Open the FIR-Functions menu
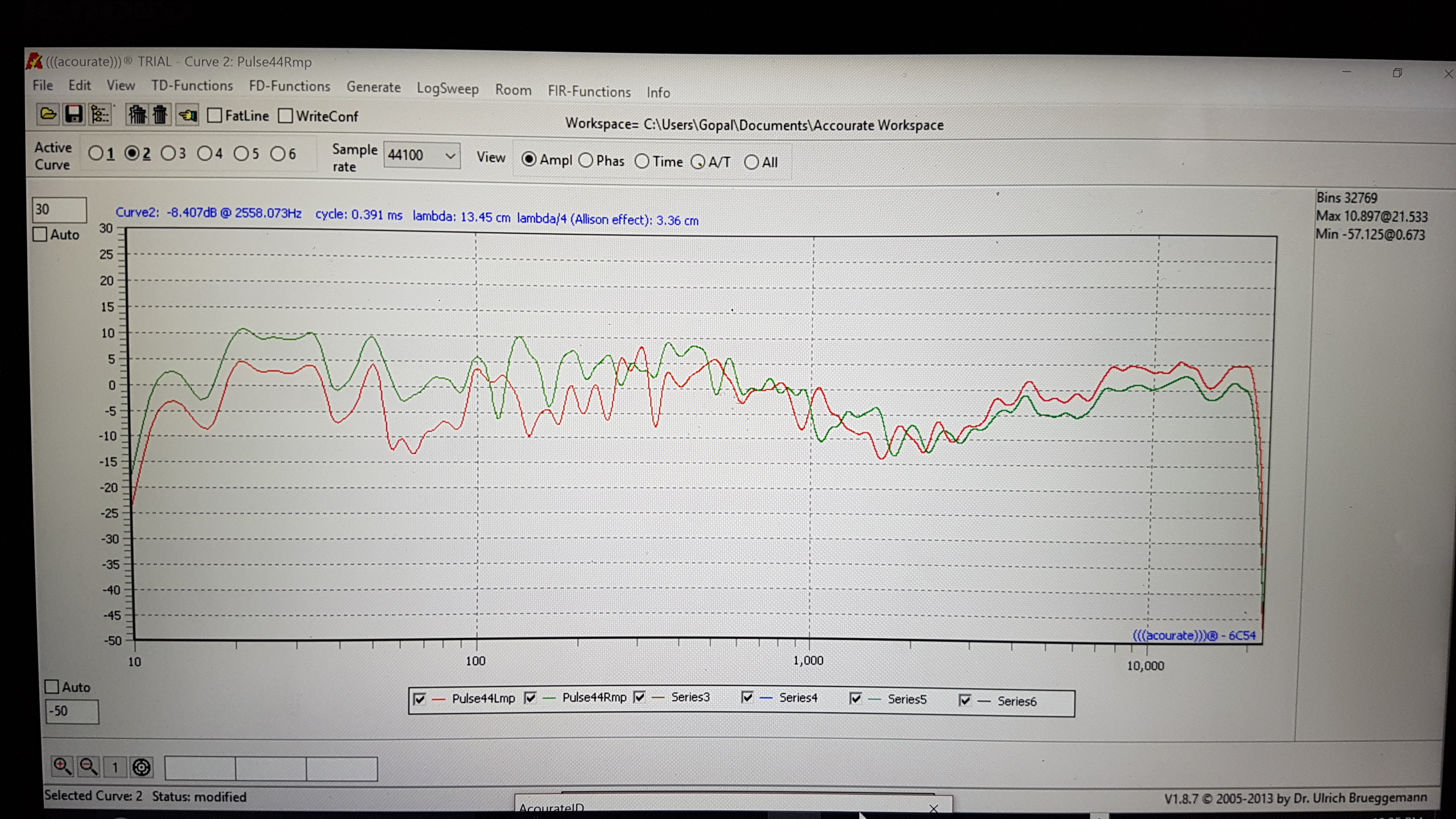1456x819 pixels. pyautogui.click(x=589, y=92)
